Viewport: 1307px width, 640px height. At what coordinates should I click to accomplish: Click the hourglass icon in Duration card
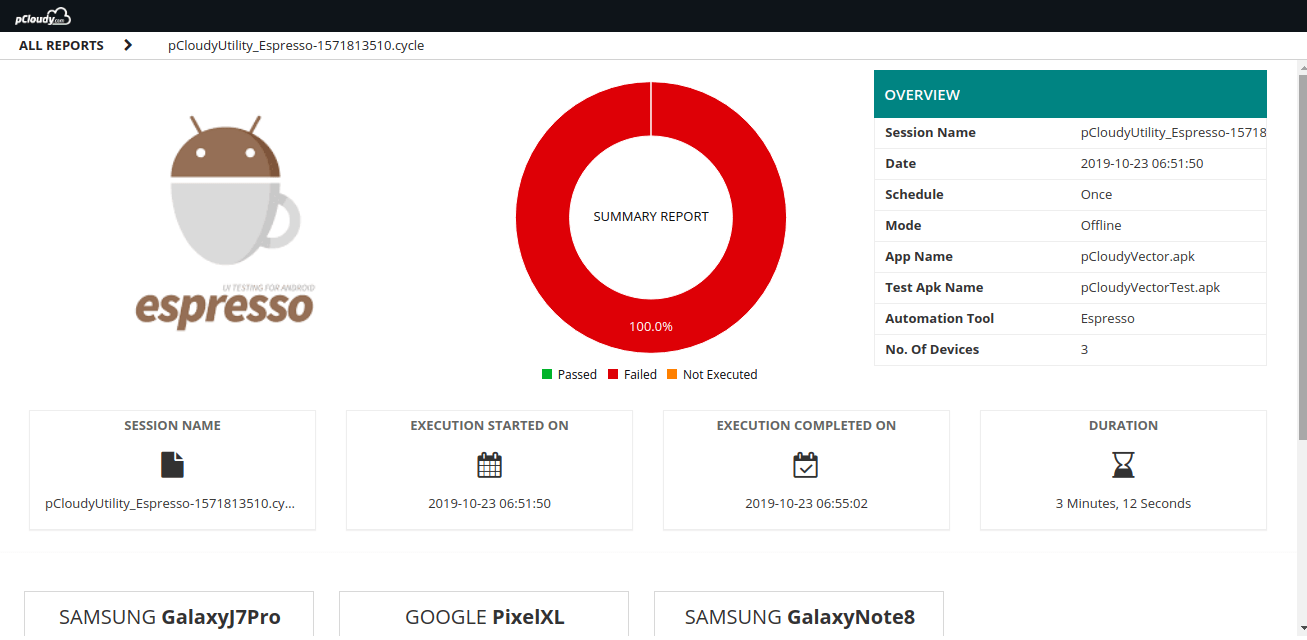(x=1123, y=465)
